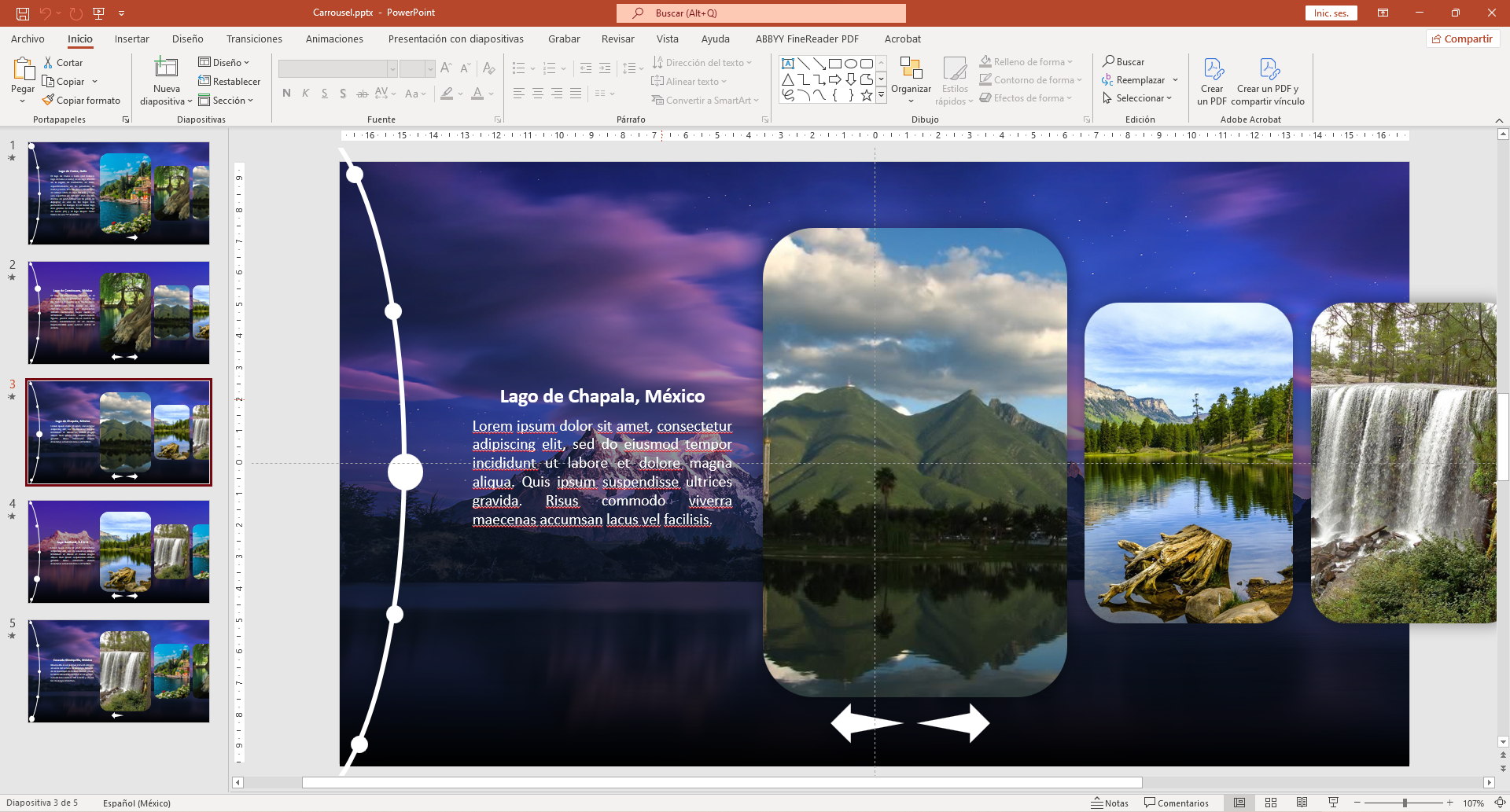This screenshot has height=812, width=1510.
Task: Click the zoom slider handle
Action: pyautogui.click(x=1405, y=803)
